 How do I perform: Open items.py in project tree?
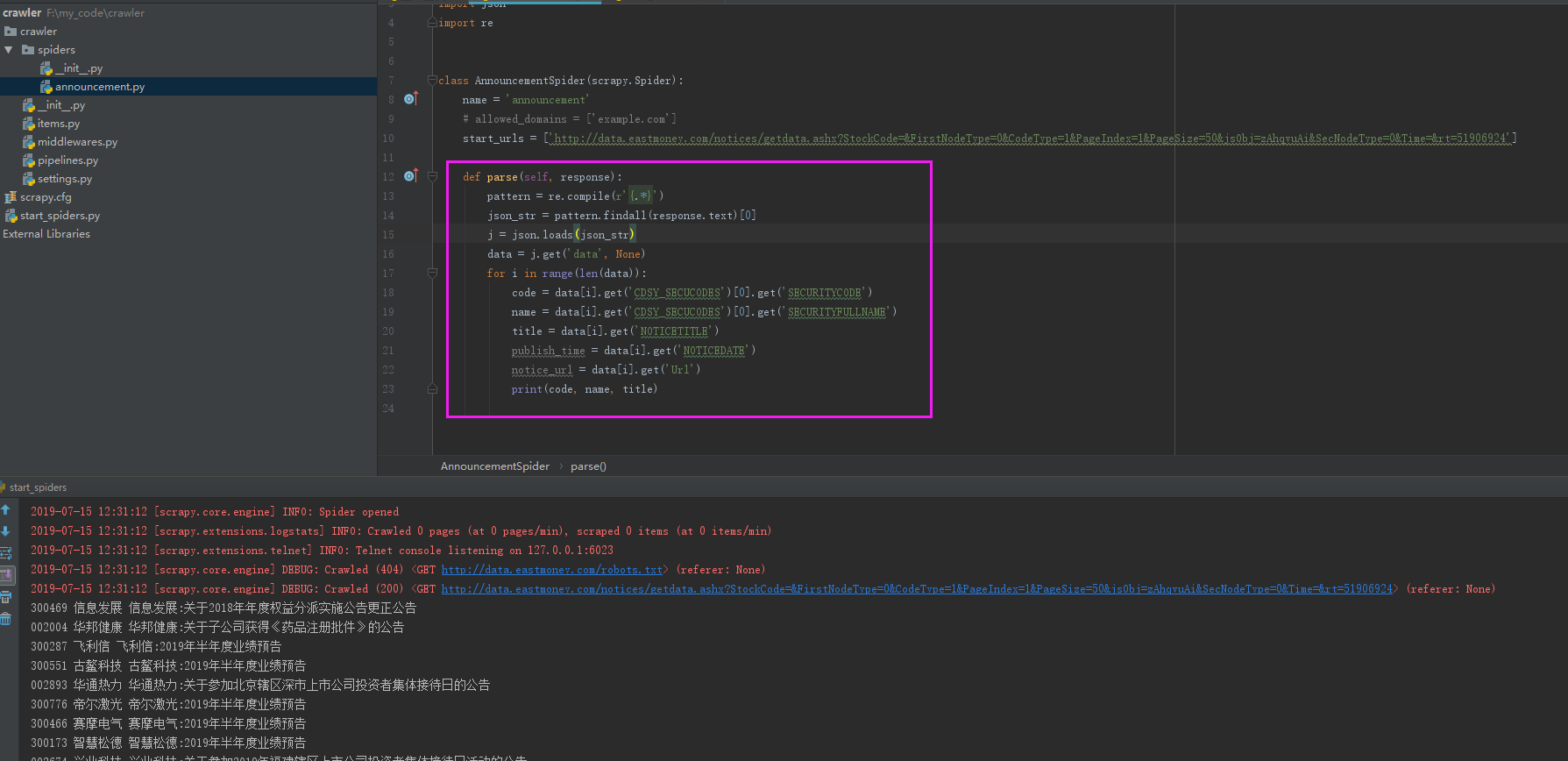pos(51,124)
